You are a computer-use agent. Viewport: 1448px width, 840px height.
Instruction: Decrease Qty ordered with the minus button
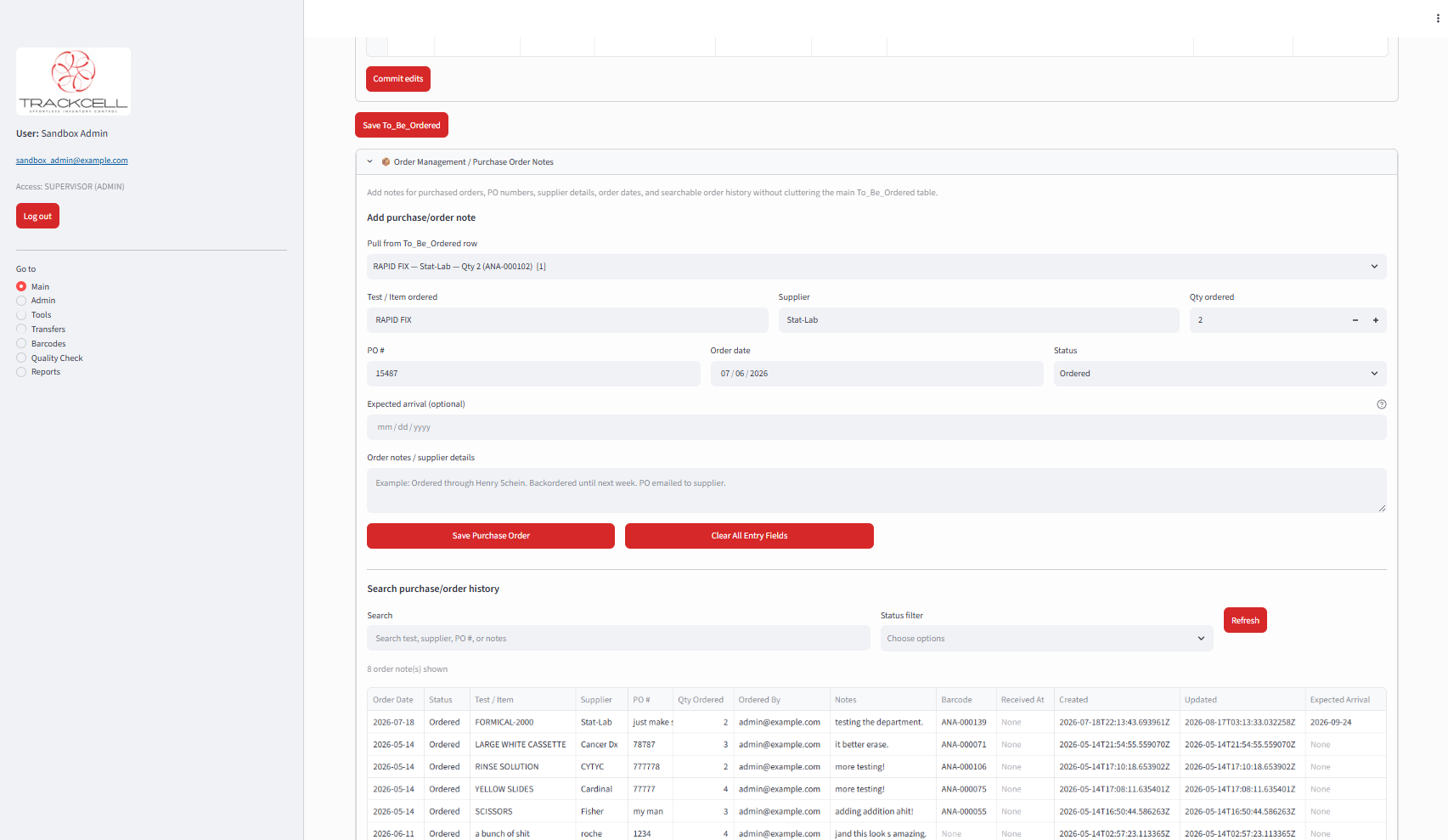(x=1355, y=320)
